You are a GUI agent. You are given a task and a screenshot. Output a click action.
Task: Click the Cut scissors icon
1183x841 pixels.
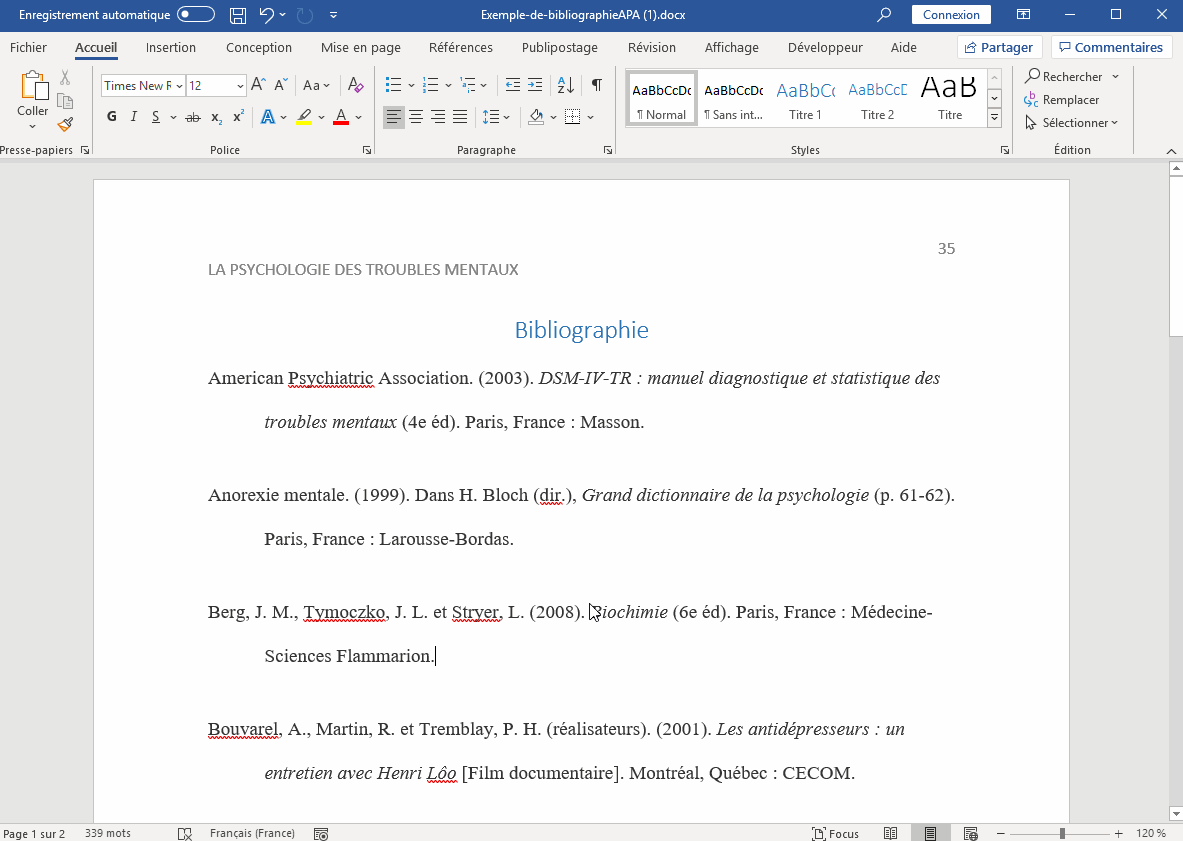pyautogui.click(x=65, y=77)
